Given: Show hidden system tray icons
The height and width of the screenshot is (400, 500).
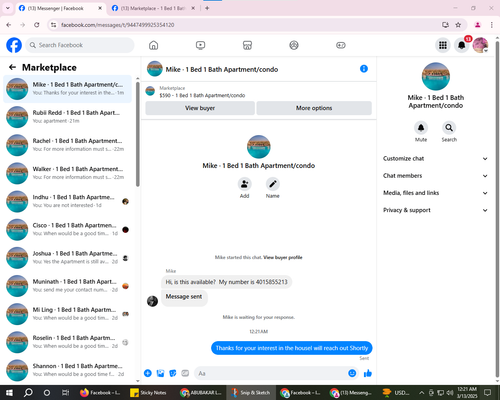Looking at the screenshot, I should pyautogui.click(x=421, y=393).
